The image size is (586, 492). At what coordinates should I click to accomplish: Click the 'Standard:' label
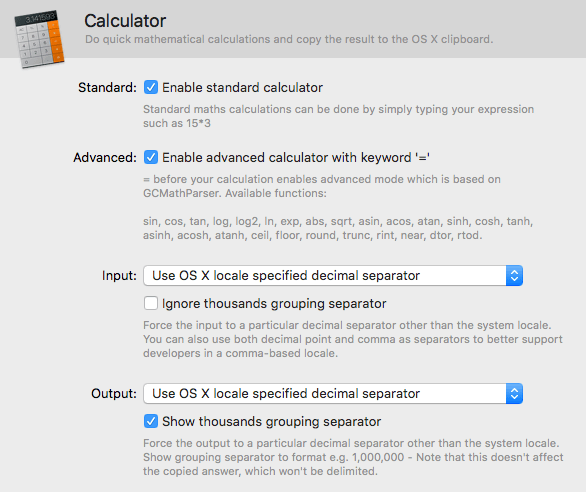coord(107,87)
